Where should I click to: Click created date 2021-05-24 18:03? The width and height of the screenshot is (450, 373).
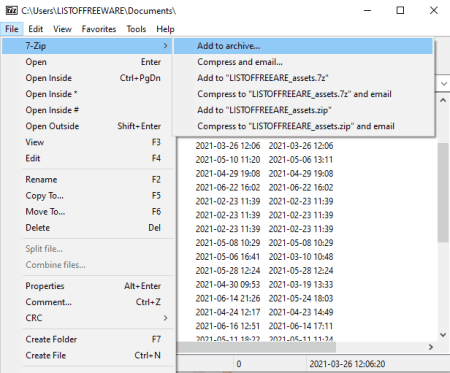pyautogui.click(x=301, y=298)
